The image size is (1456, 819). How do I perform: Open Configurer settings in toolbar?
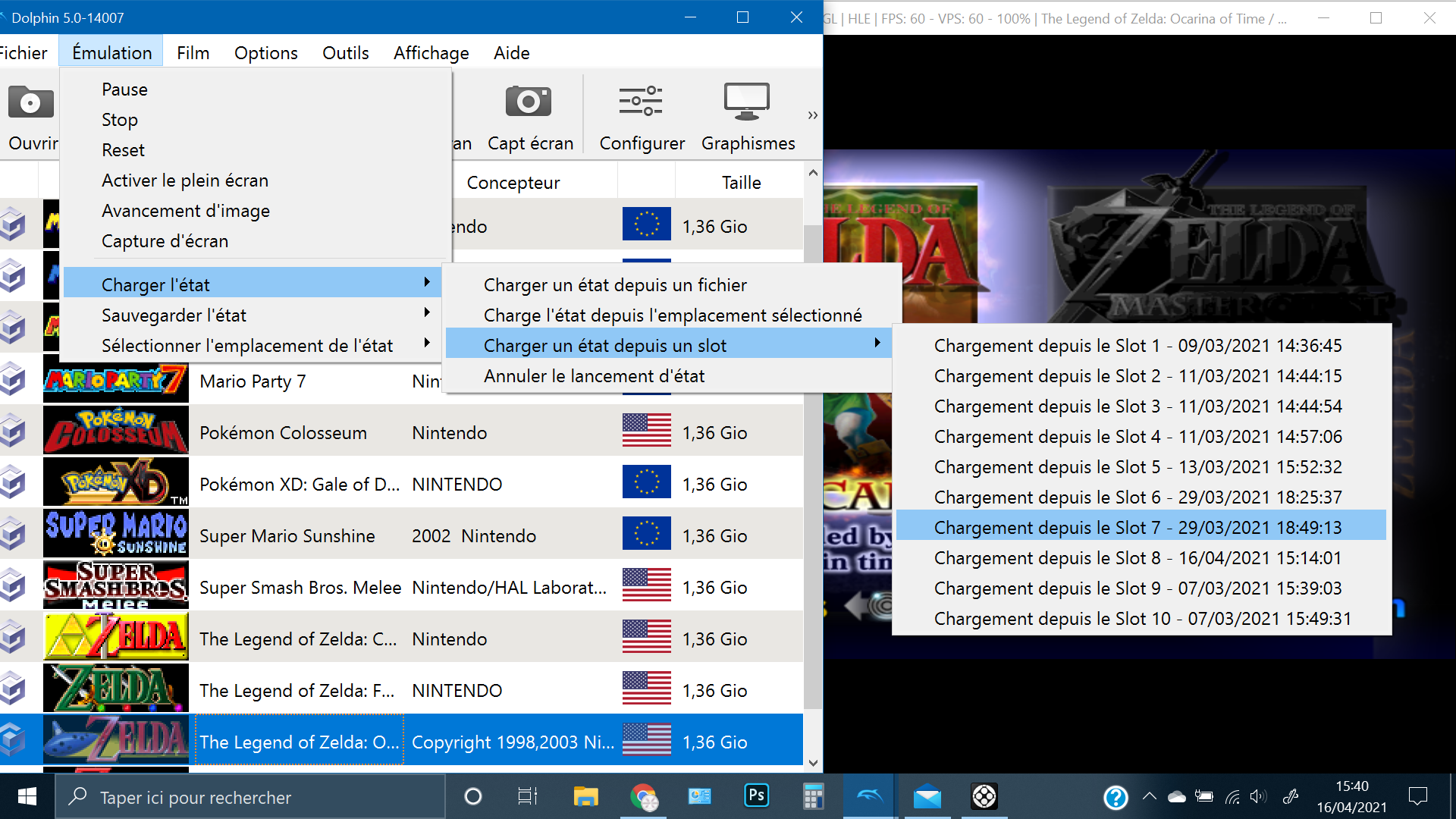[641, 101]
